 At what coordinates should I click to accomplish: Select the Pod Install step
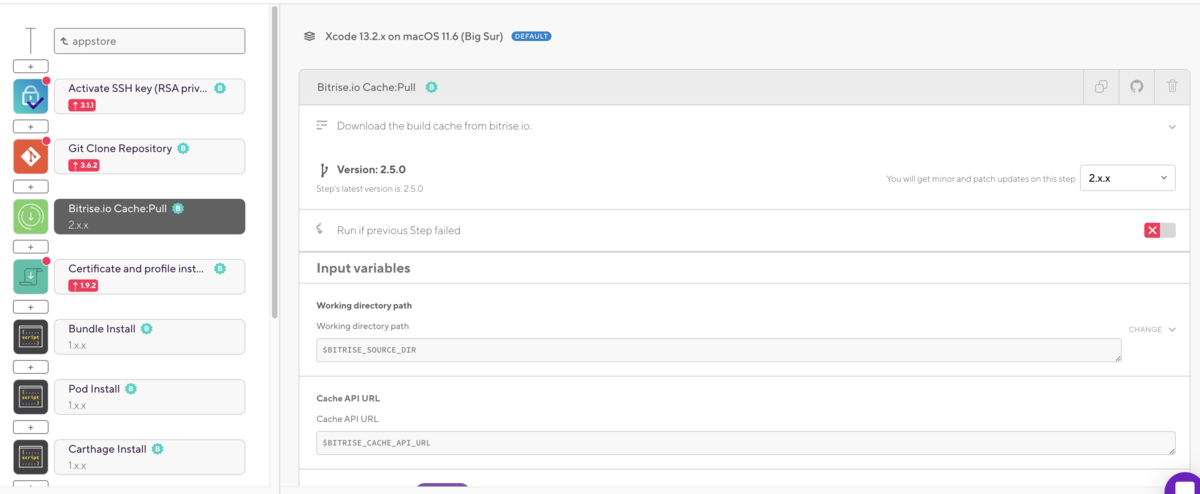(149, 396)
